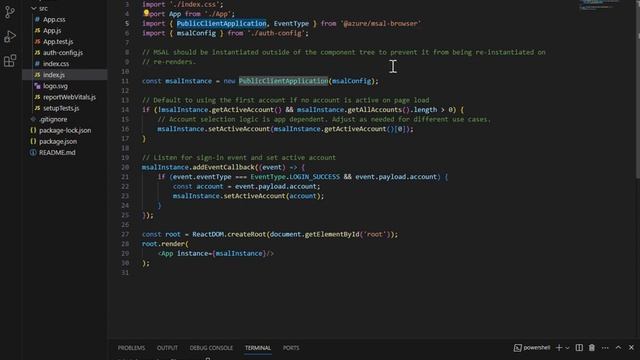The width and height of the screenshot is (640, 360).
Task: Click the editor vertical scrollbar
Action: (637, 90)
